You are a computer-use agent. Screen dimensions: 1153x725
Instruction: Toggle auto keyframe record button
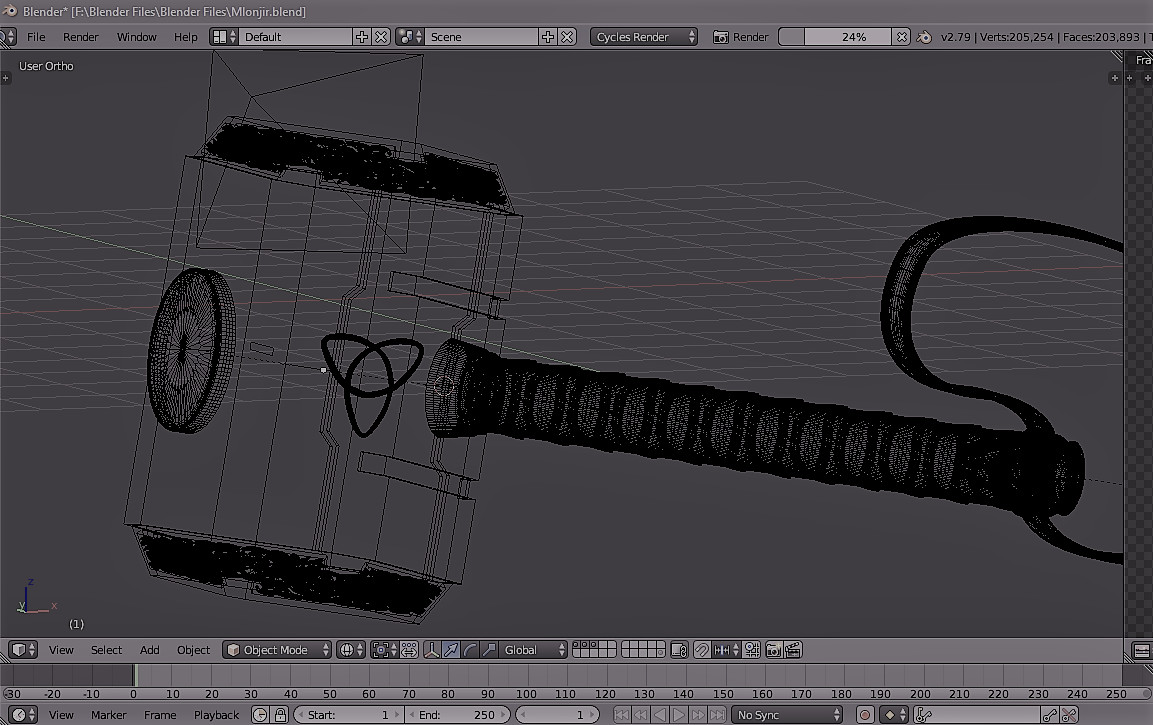pyautogui.click(x=865, y=715)
